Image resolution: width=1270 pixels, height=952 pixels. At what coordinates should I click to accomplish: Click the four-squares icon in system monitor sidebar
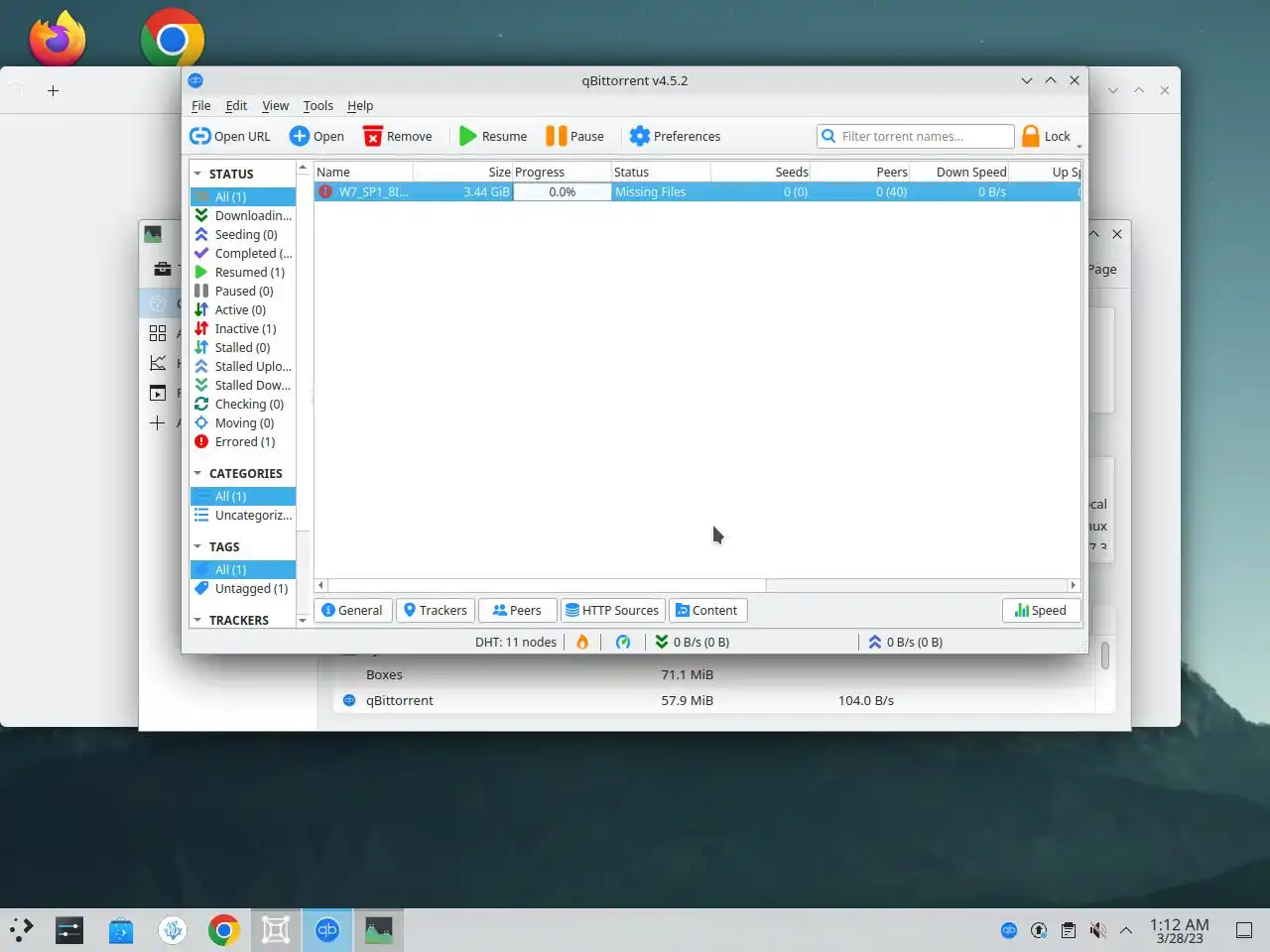(158, 333)
